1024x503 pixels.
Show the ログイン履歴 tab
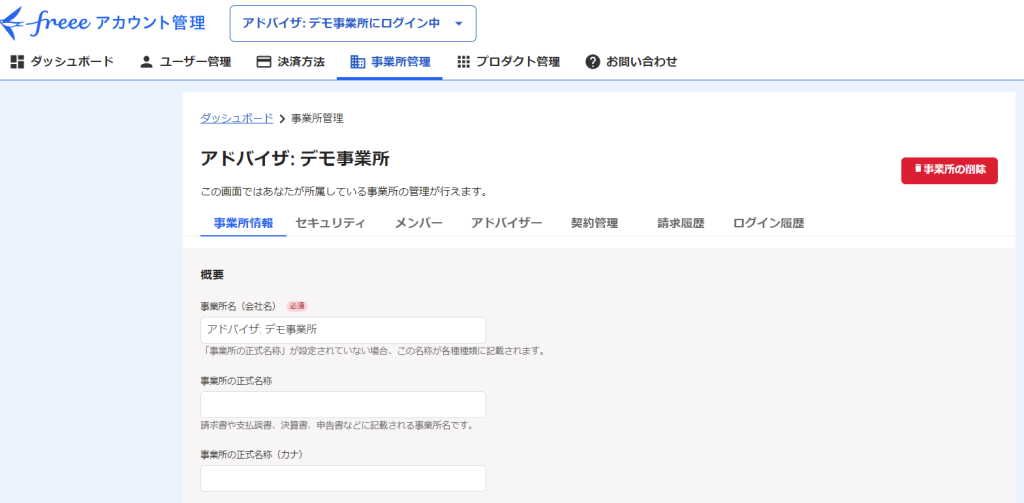tap(768, 223)
